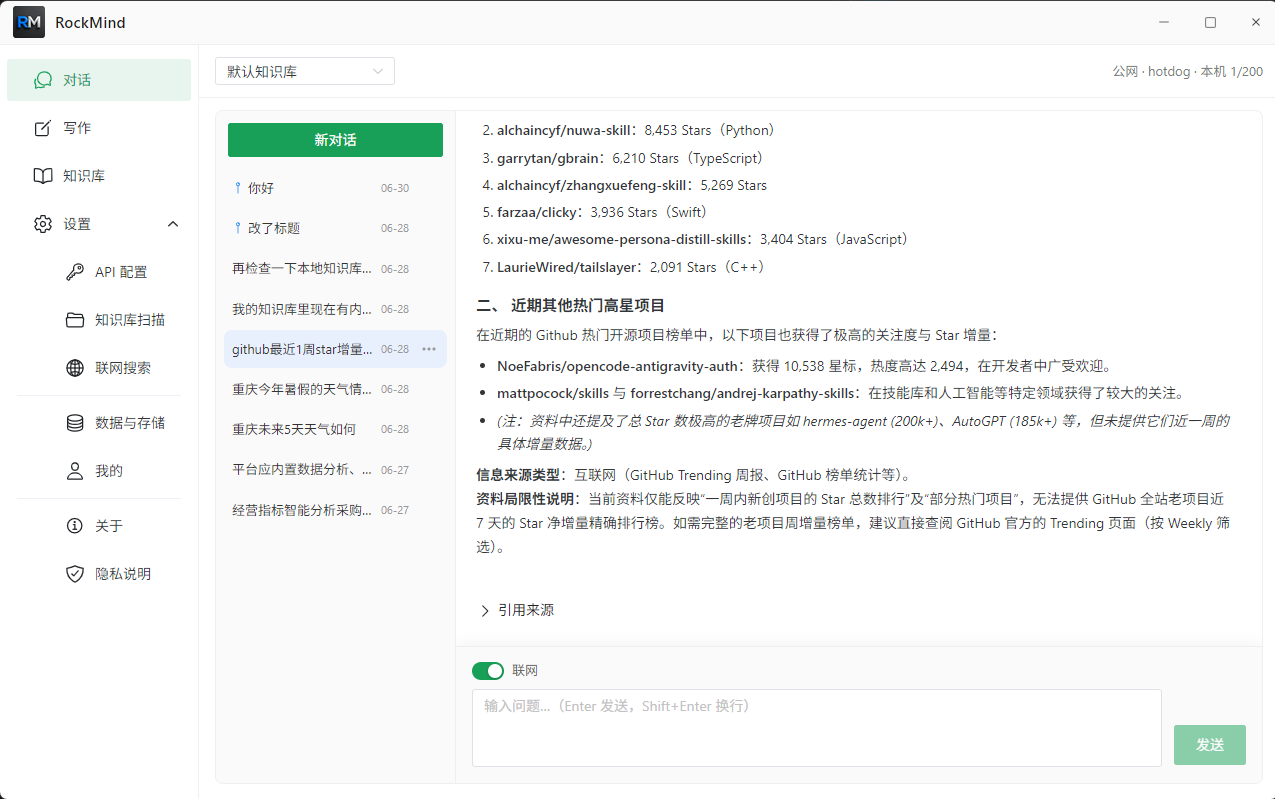Click the shield icon beside 隐私说明
Screen dimensions: 1275x799
pyautogui.click(x=75, y=574)
